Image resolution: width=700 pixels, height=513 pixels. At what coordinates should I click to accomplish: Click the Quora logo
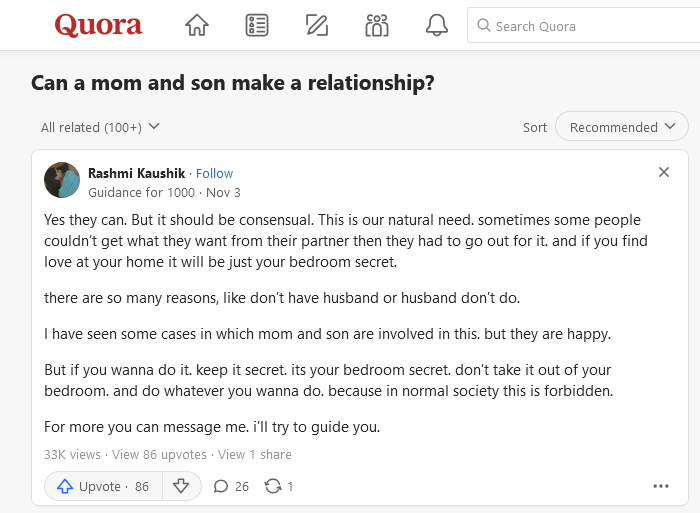click(98, 26)
